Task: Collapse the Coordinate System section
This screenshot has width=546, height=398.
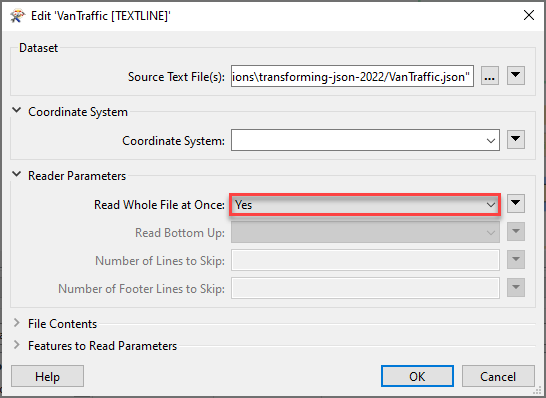Action: (x=16, y=110)
